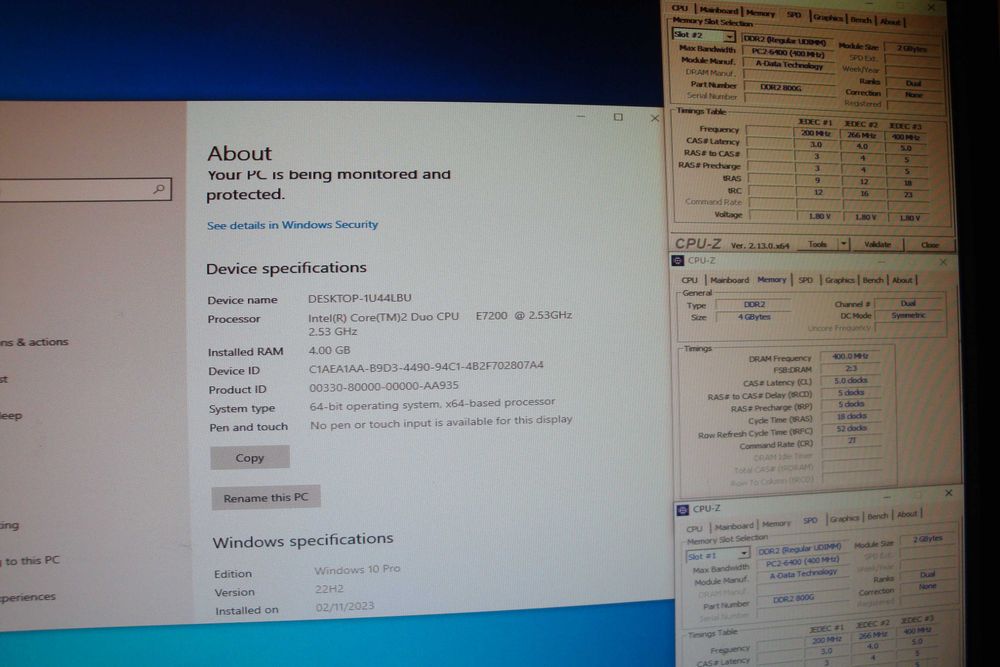Click the Settings search input field

[83, 189]
